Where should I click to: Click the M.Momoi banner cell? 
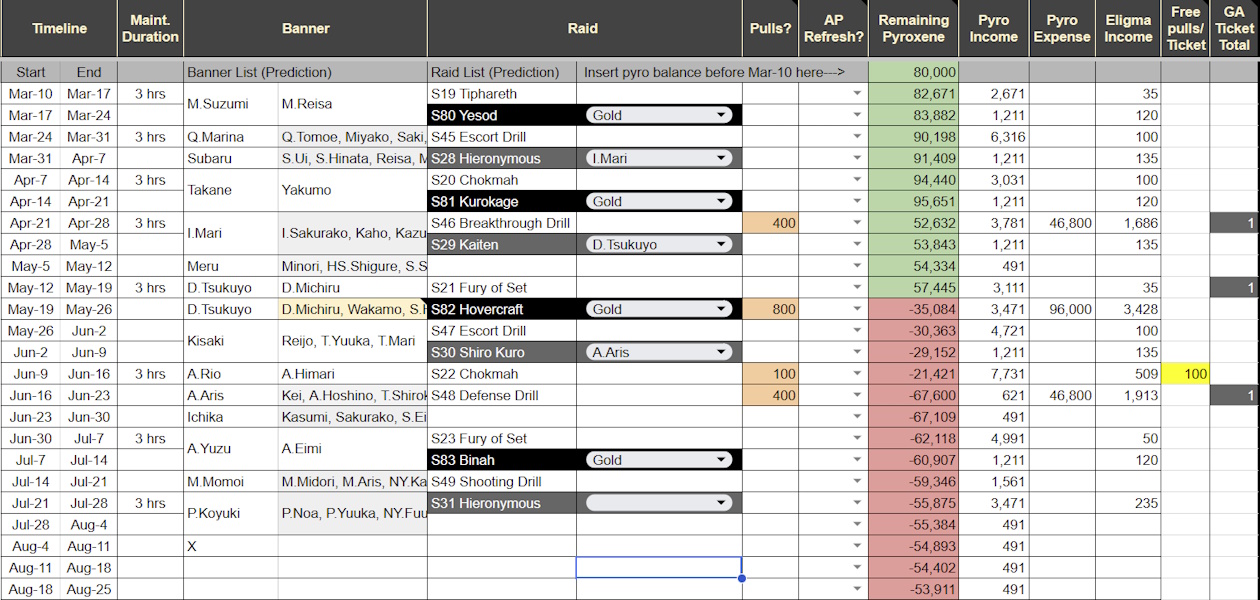click(x=231, y=482)
